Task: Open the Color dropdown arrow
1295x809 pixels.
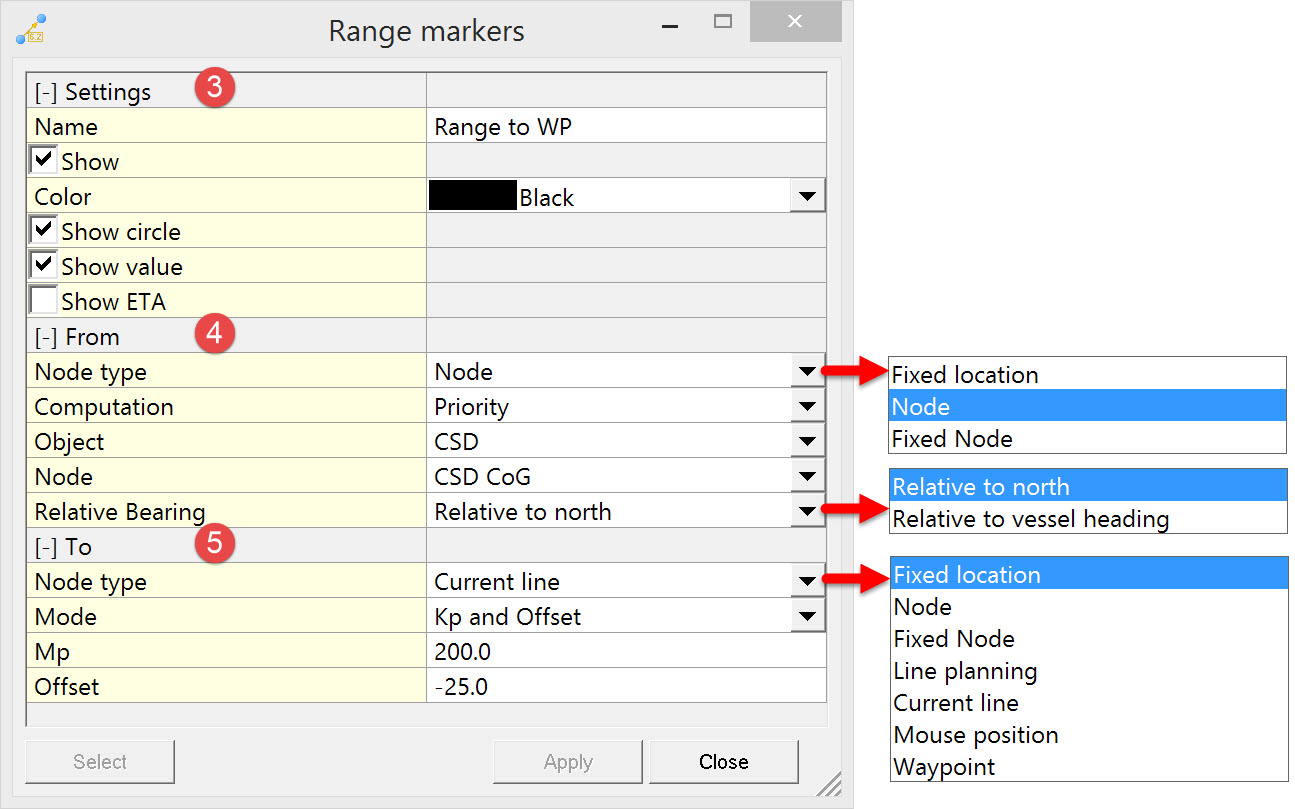Action: coord(807,197)
